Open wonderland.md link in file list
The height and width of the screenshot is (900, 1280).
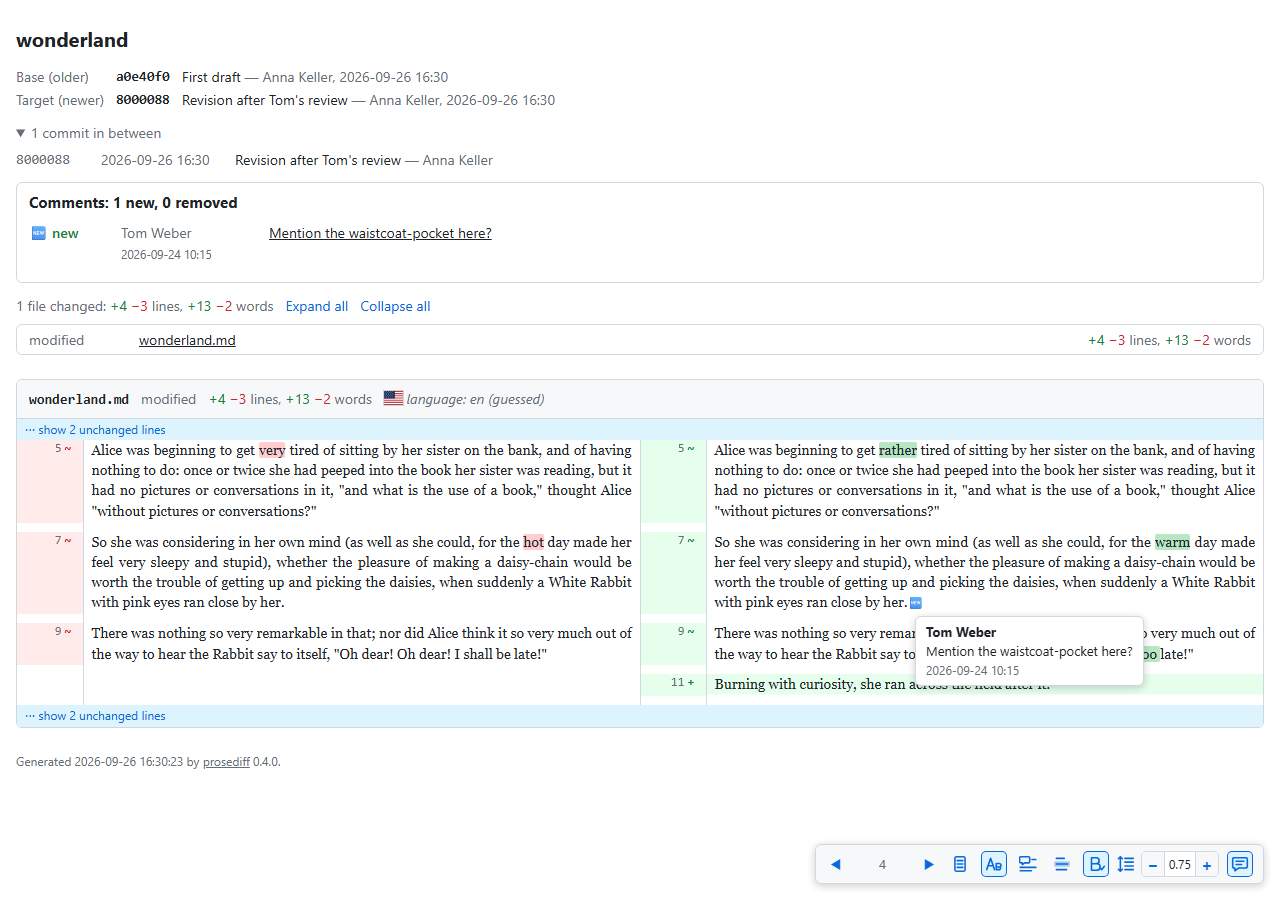(187, 340)
